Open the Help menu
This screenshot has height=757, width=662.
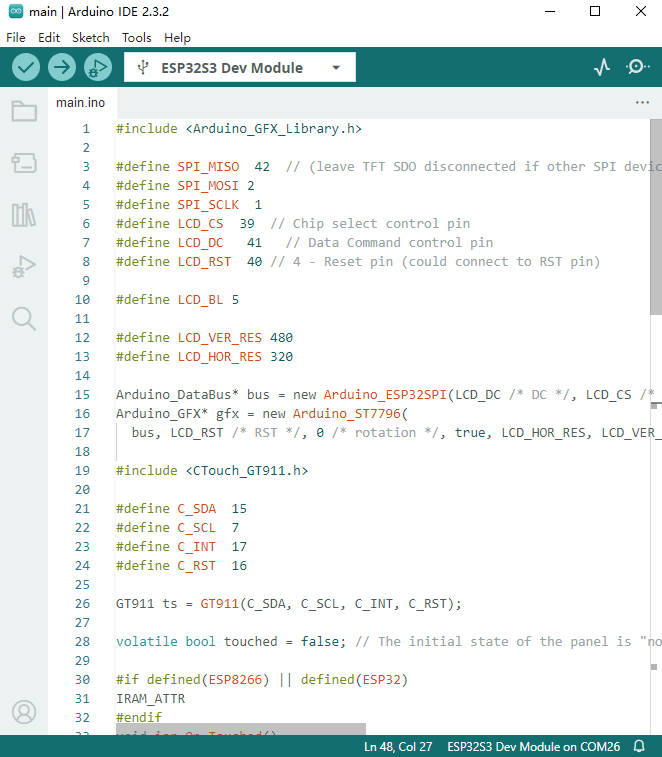tap(177, 38)
